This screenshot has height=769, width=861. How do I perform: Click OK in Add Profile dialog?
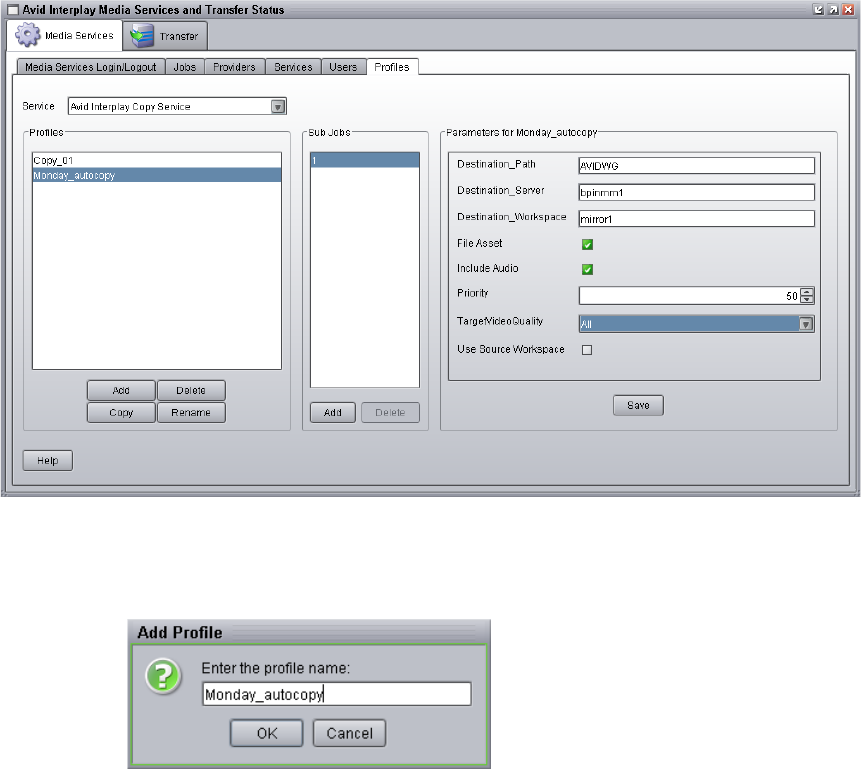267,733
